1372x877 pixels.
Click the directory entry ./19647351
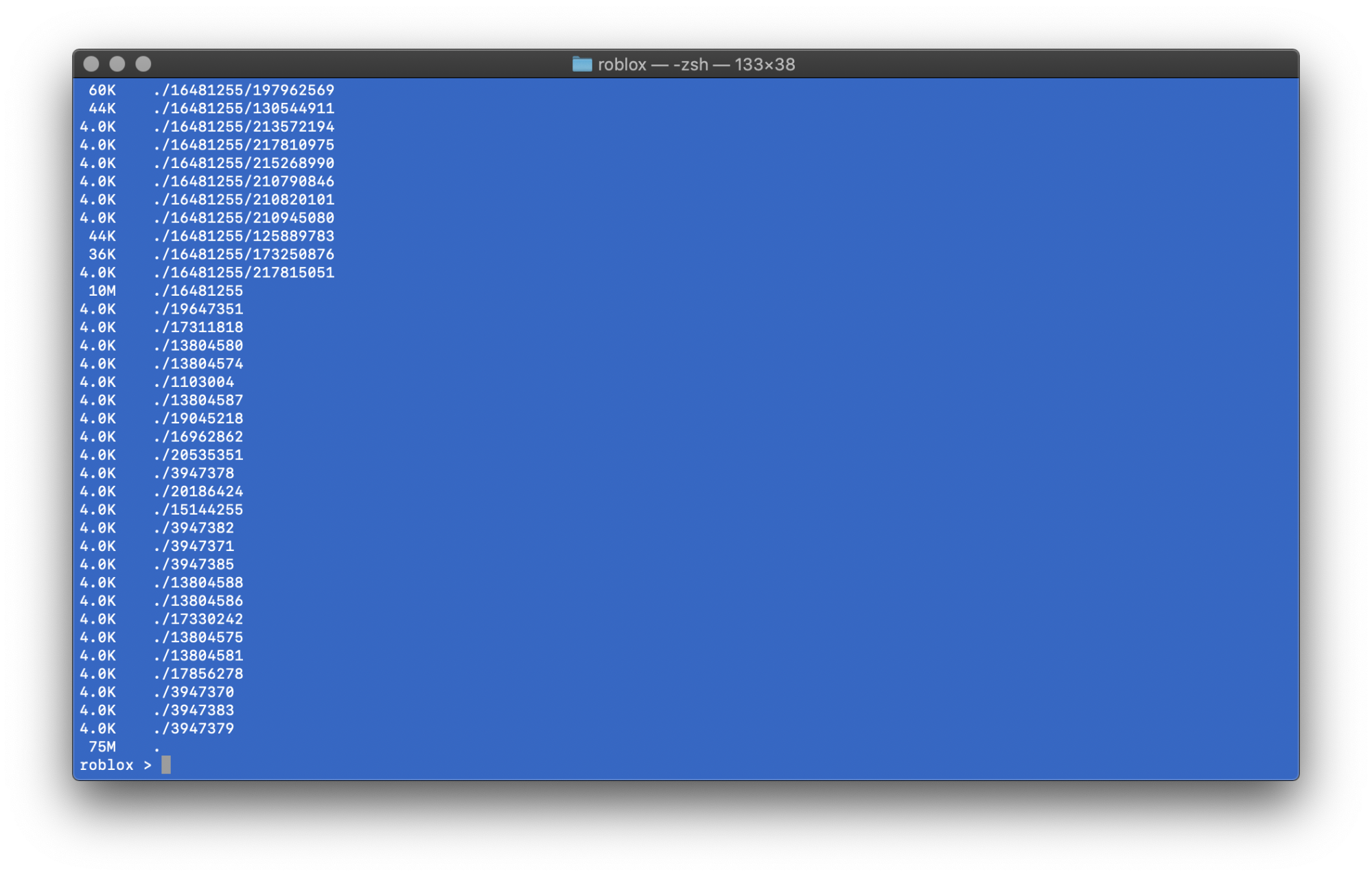click(198, 309)
